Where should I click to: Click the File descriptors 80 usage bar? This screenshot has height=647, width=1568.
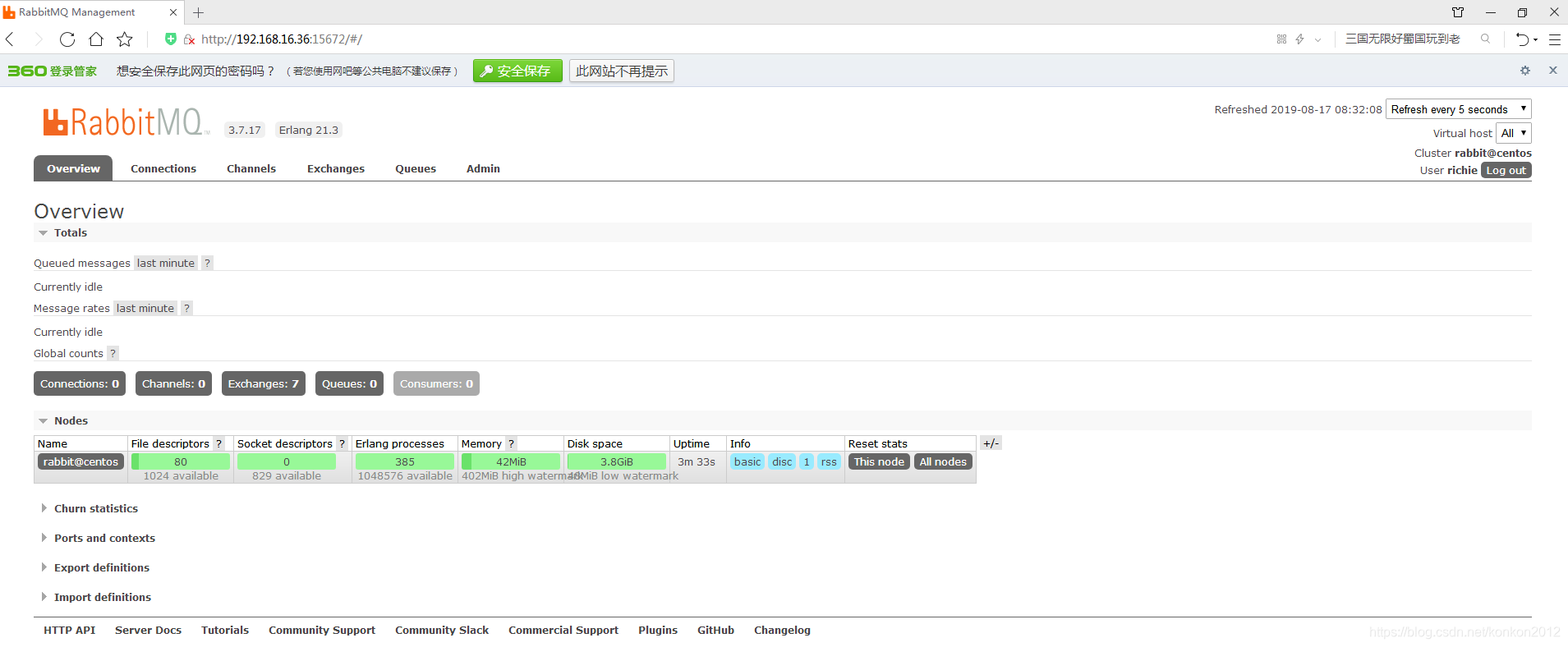tap(181, 461)
